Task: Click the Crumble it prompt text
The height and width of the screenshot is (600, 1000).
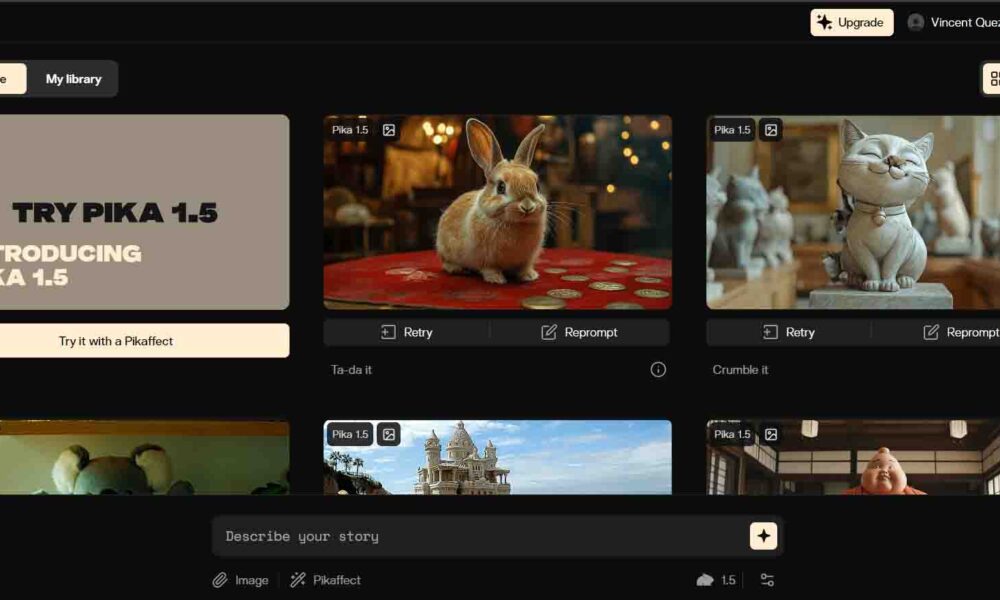Action: point(740,369)
